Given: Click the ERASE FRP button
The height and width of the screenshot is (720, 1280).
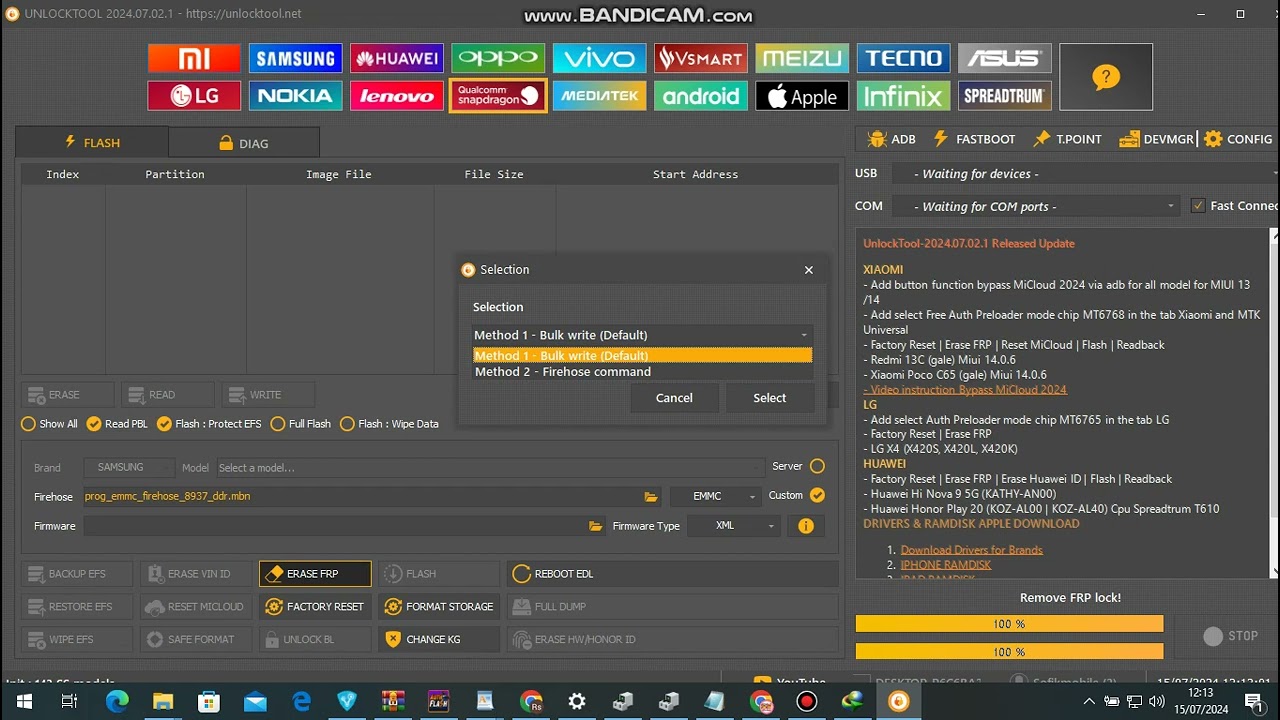Looking at the screenshot, I should [x=315, y=574].
